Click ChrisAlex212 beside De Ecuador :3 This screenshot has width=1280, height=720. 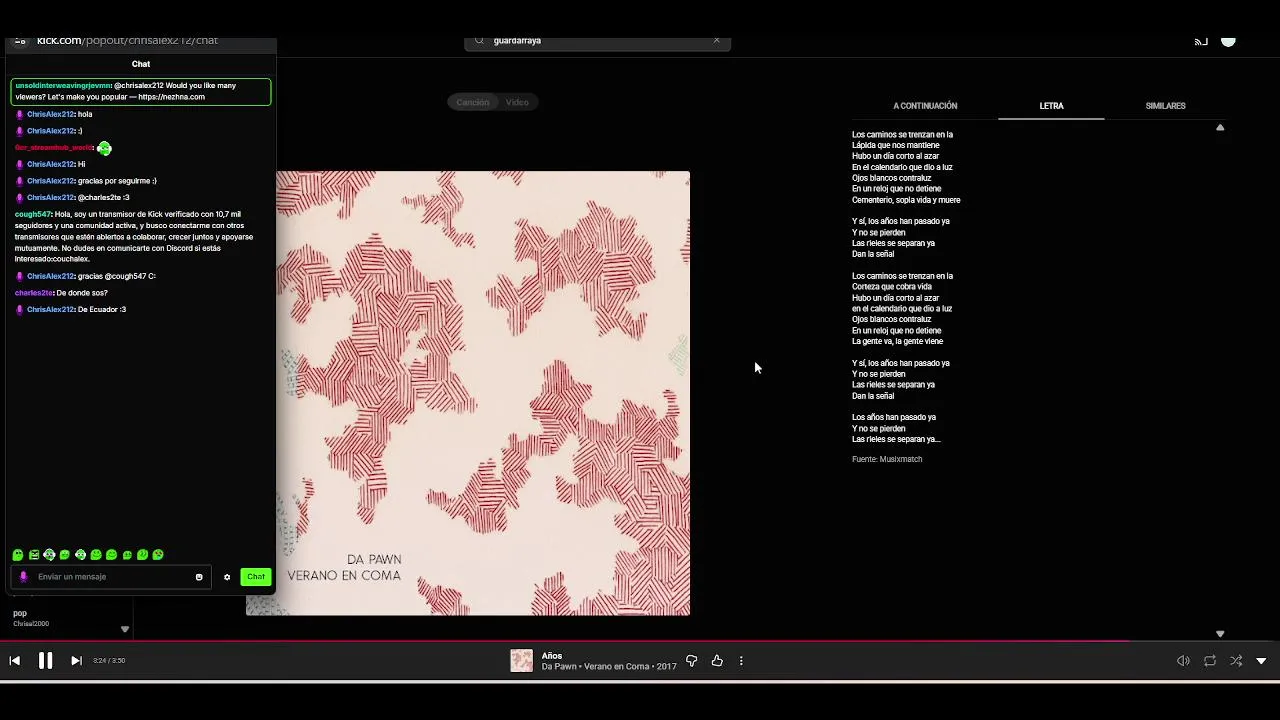coord(51,310)
